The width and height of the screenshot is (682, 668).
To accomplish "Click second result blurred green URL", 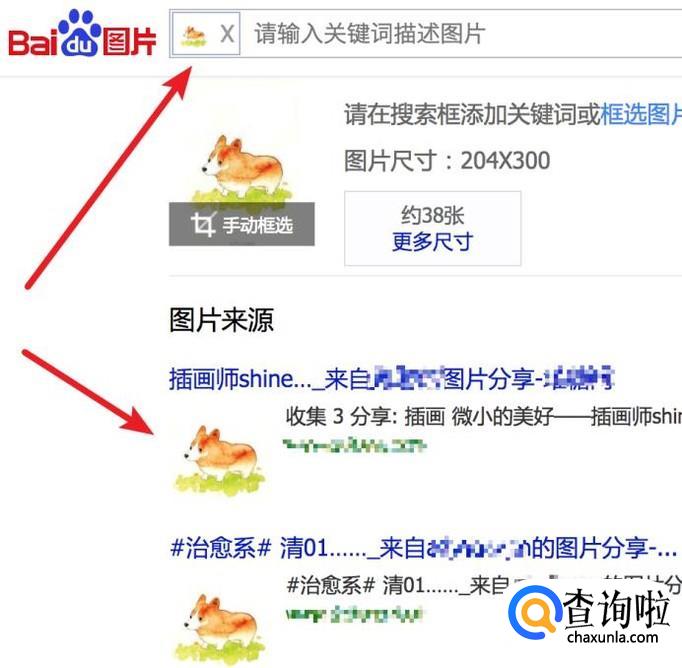I will [x=353, y=615].
